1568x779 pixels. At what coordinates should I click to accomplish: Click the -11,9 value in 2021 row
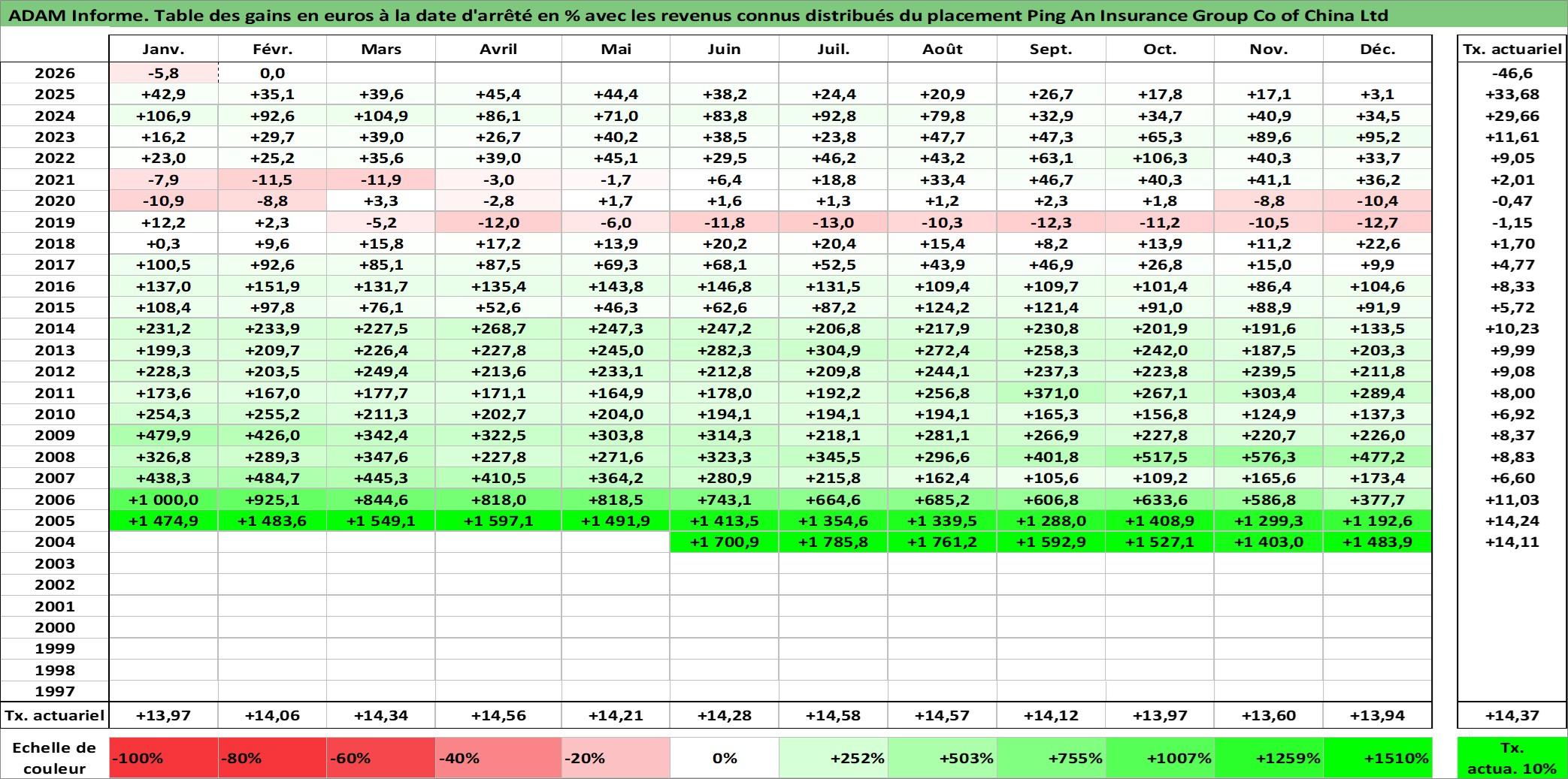point(381,180)
